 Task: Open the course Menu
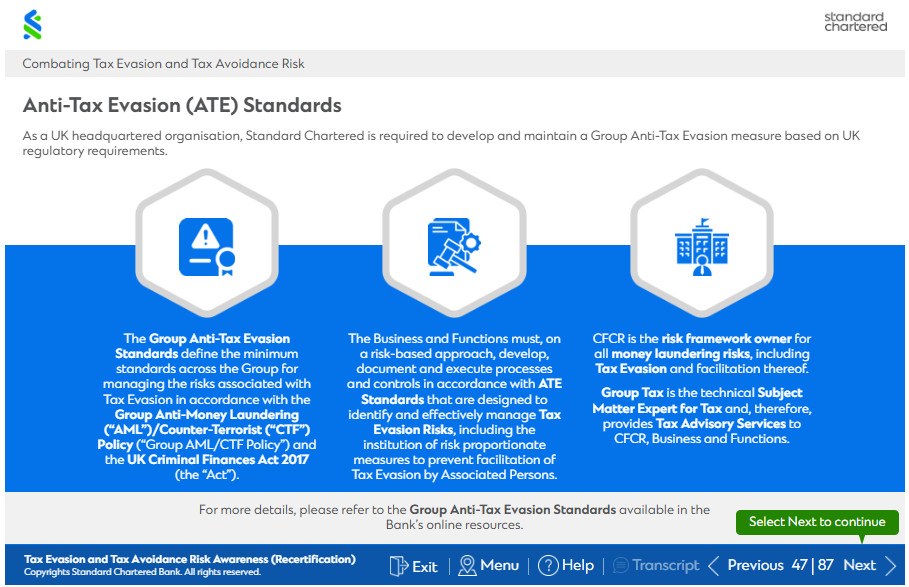pos(500,565)
